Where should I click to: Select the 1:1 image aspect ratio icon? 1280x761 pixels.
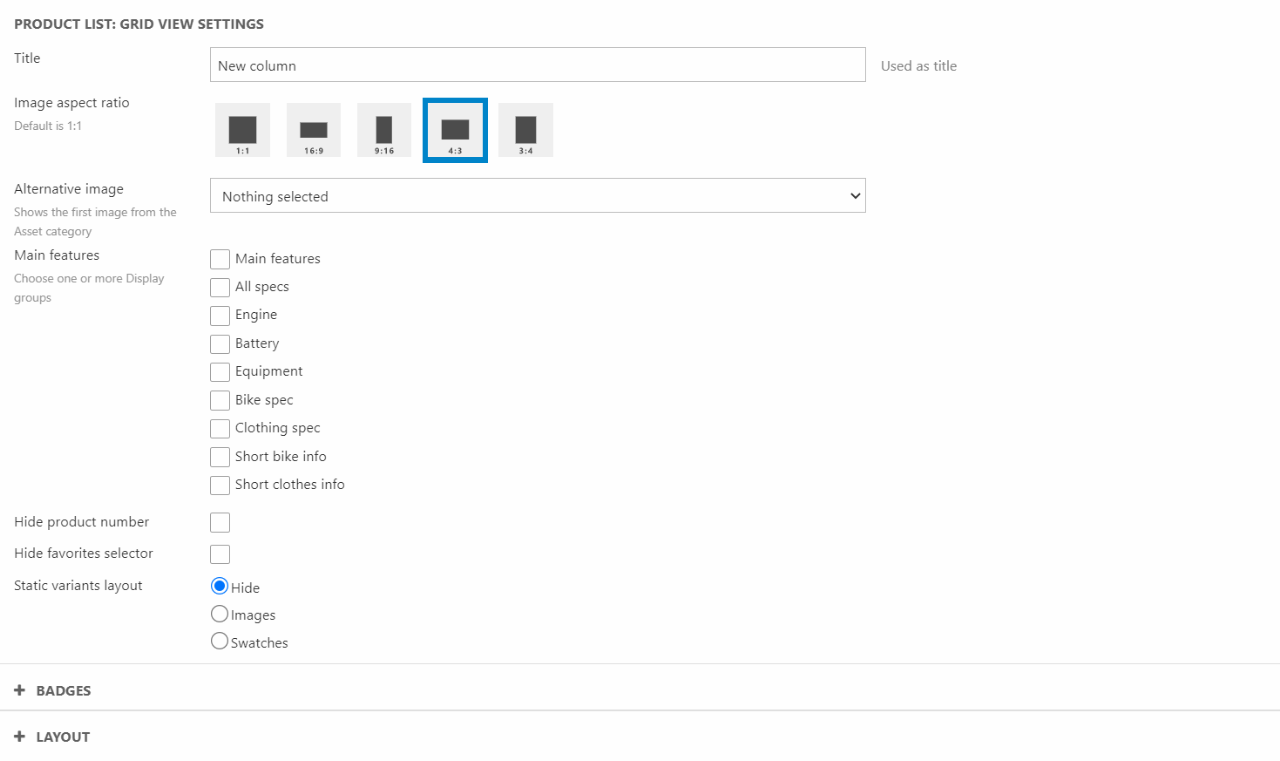coord(242,130)
